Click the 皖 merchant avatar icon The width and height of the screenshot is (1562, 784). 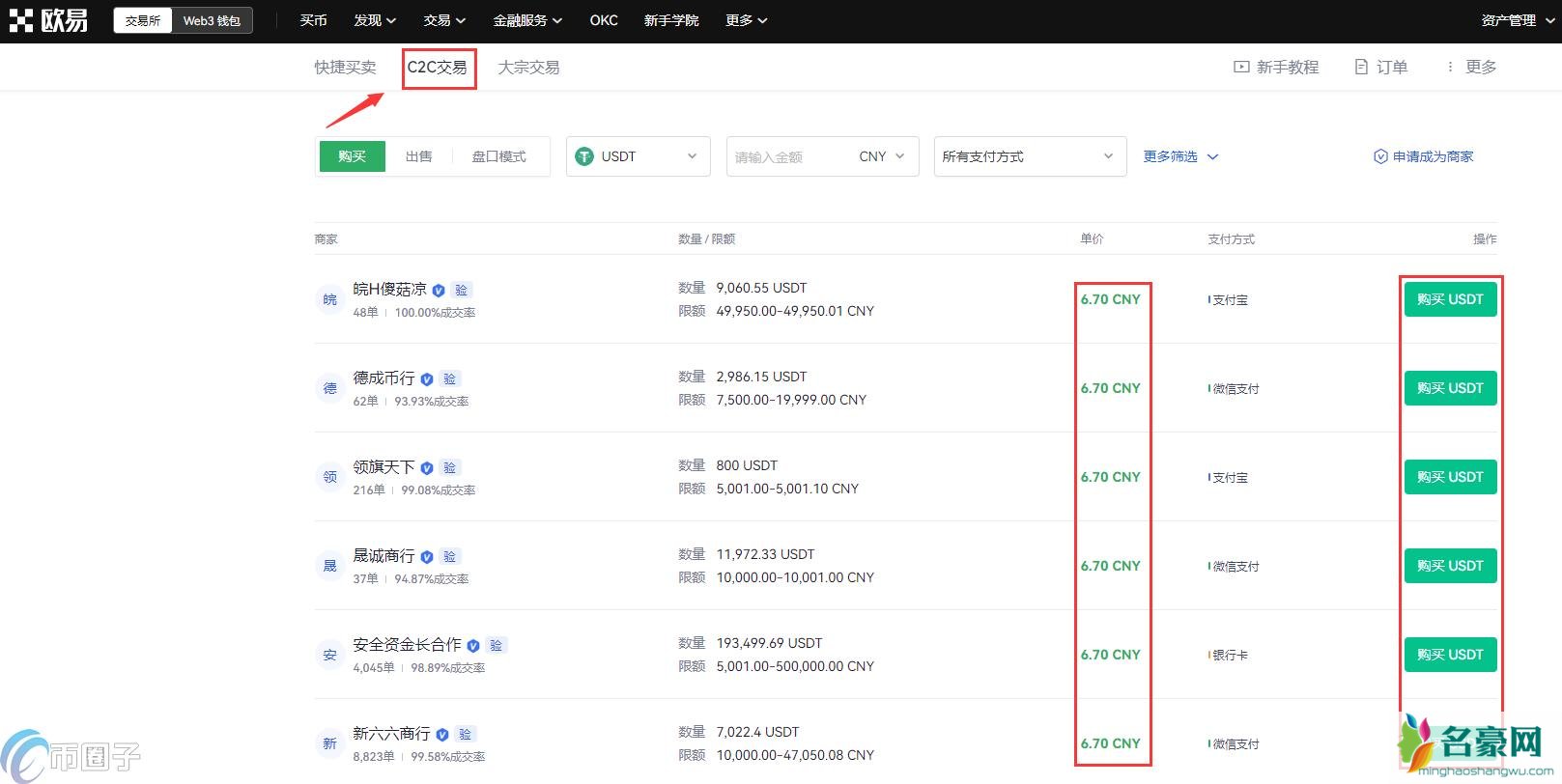(x=330, y=299)
